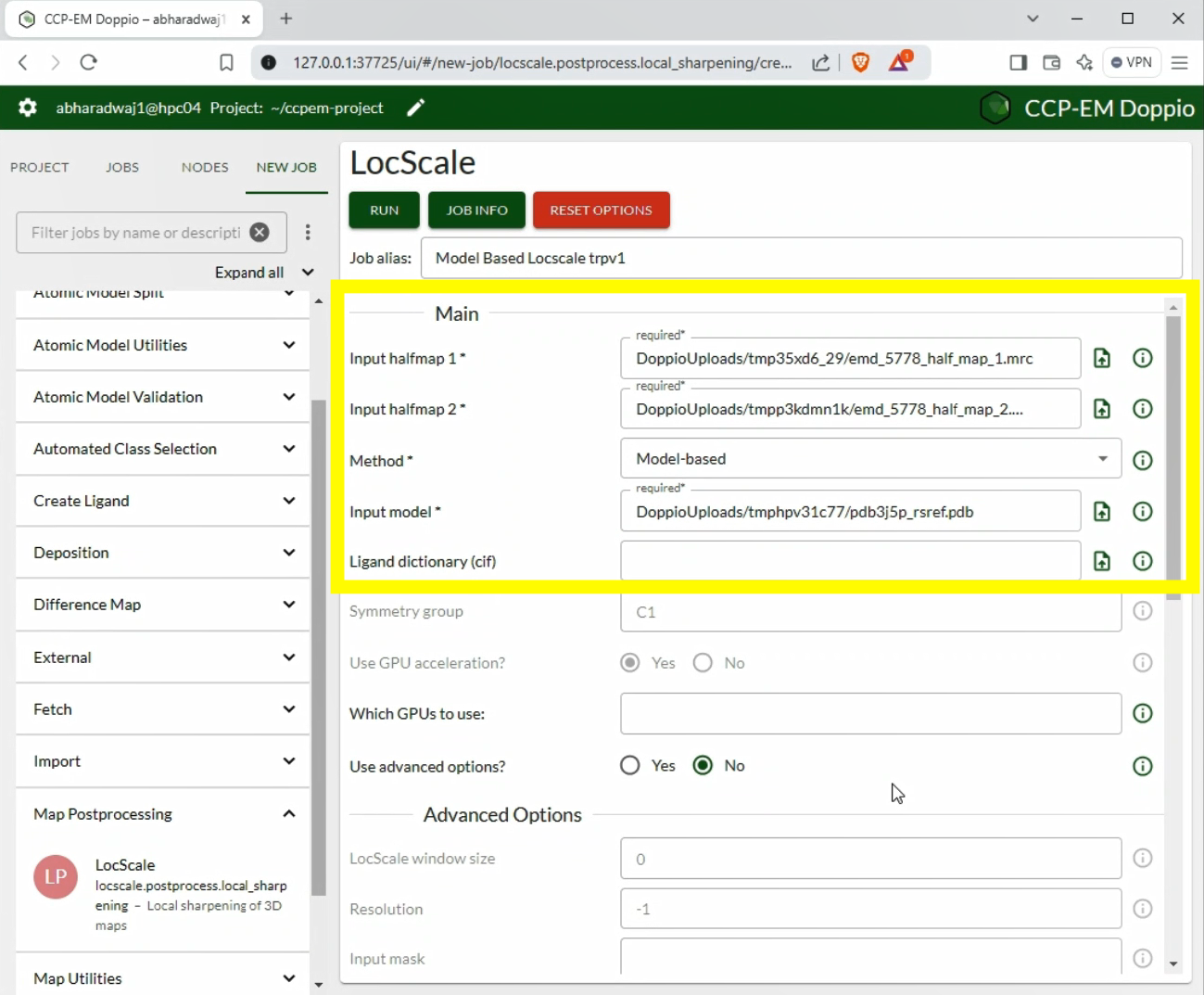Click the CCP-EM Doppio logo icon
The image size is (1204, 995).
(x=995, y=108)
